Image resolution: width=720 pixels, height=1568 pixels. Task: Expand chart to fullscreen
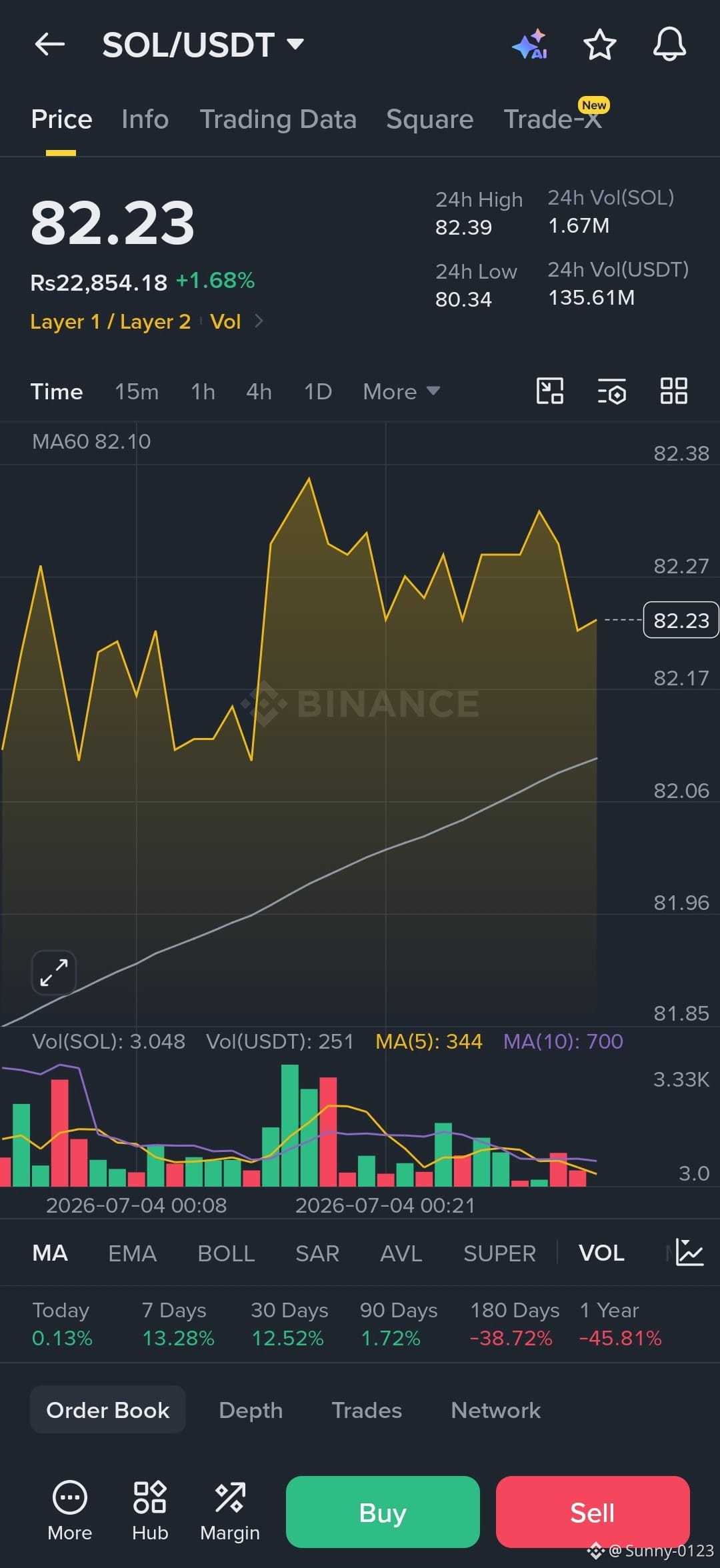[x=54, y=973]
